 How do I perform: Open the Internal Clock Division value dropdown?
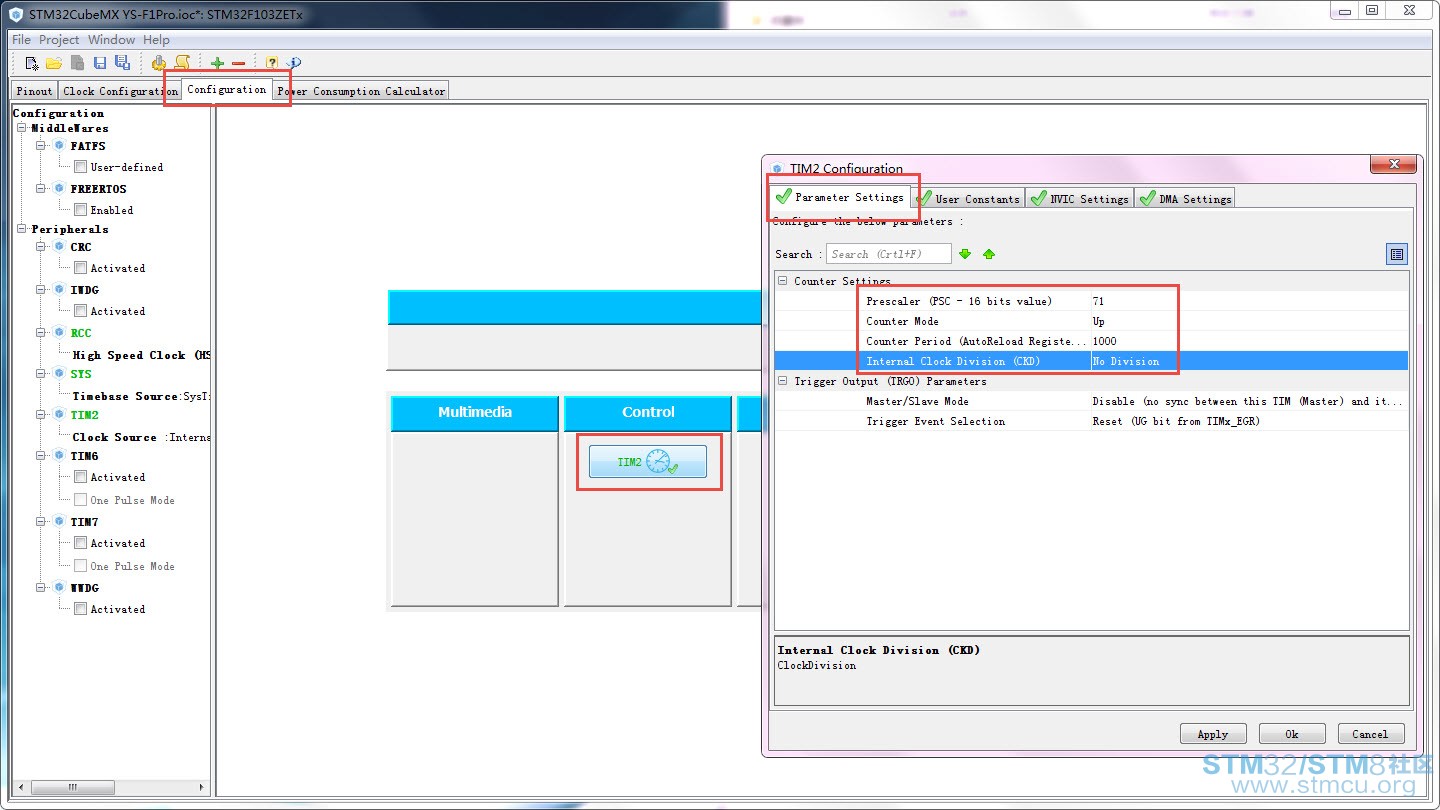(x=1249, y=361)
